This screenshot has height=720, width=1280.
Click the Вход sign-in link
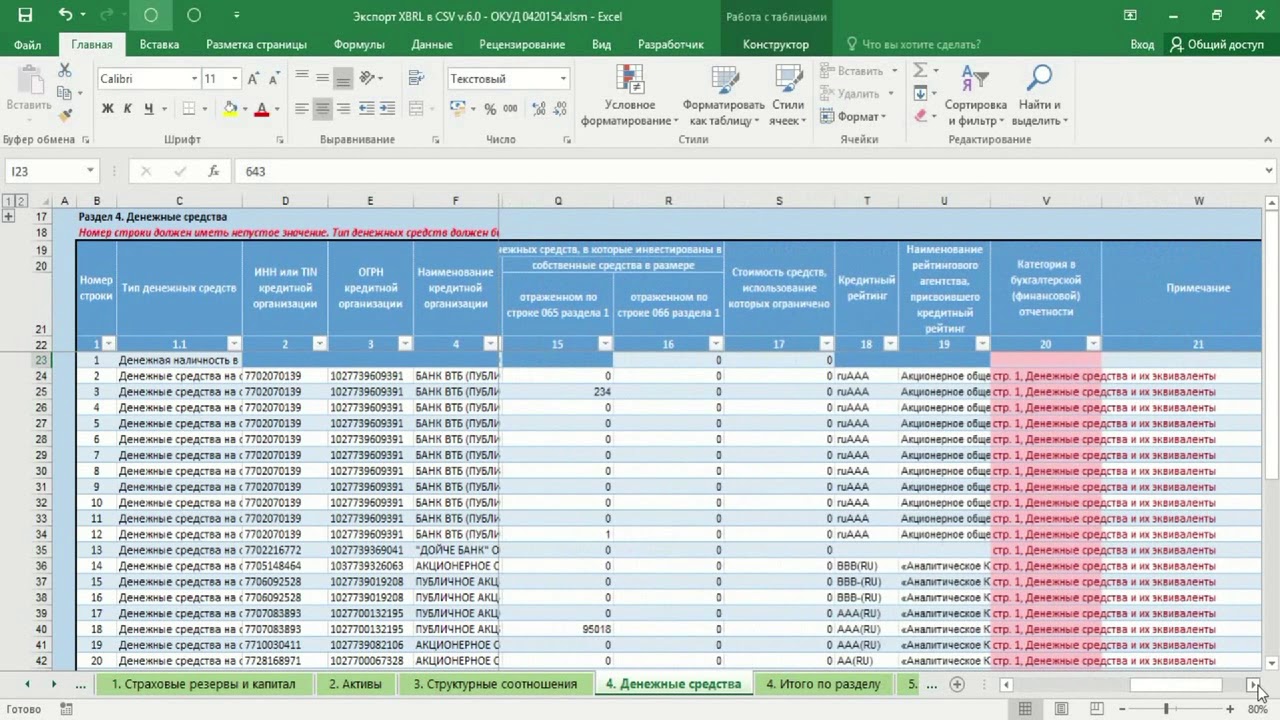click(1142, 45)
